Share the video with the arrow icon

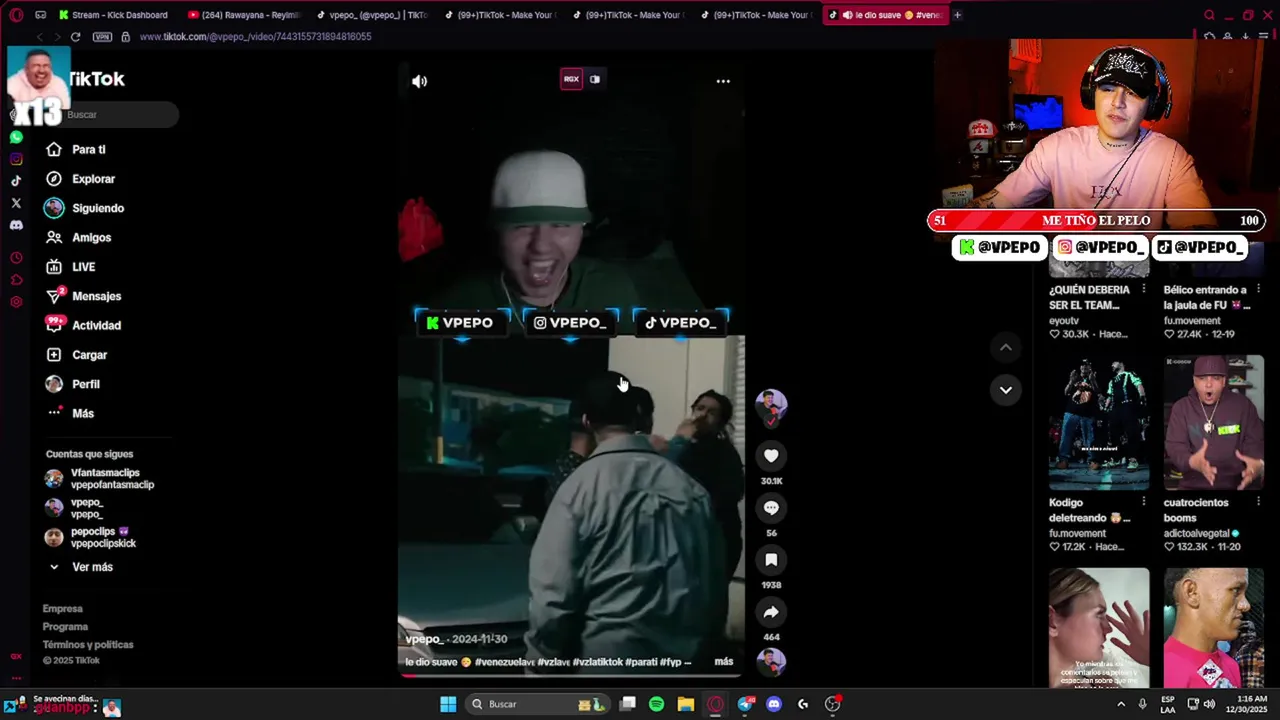point(771,612)
